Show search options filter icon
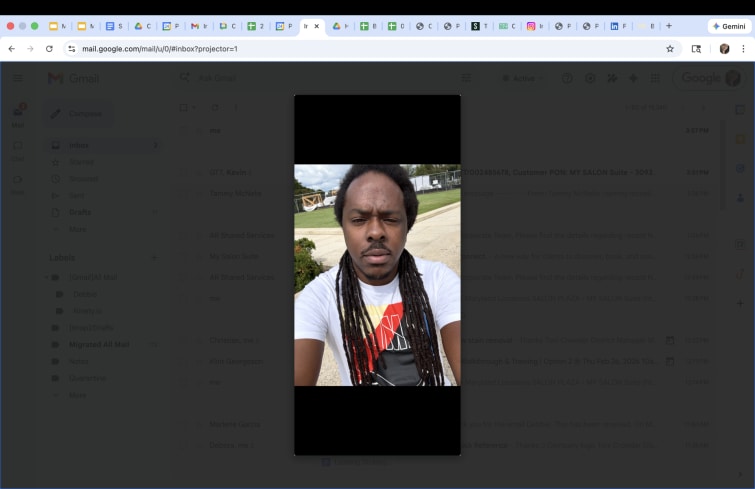The width and height of the screenshot is (755, 489). tap(466, 78)
